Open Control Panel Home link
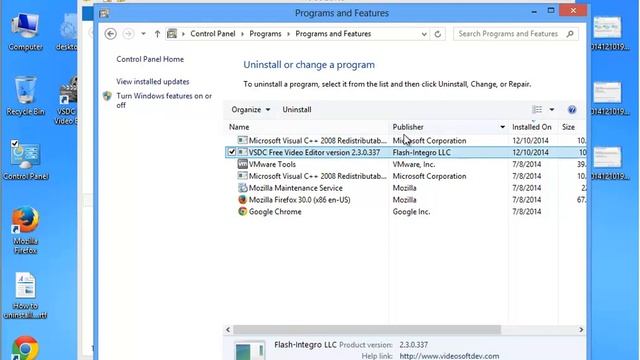 [150, 59]
